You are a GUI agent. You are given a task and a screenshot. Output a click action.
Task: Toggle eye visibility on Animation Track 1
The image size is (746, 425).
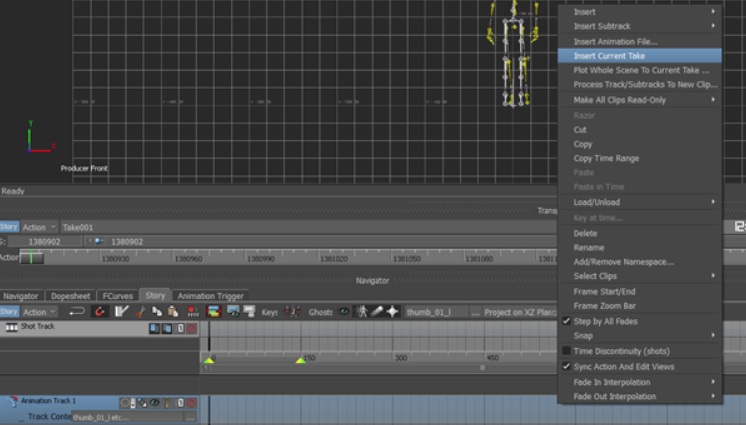point(155,403)
